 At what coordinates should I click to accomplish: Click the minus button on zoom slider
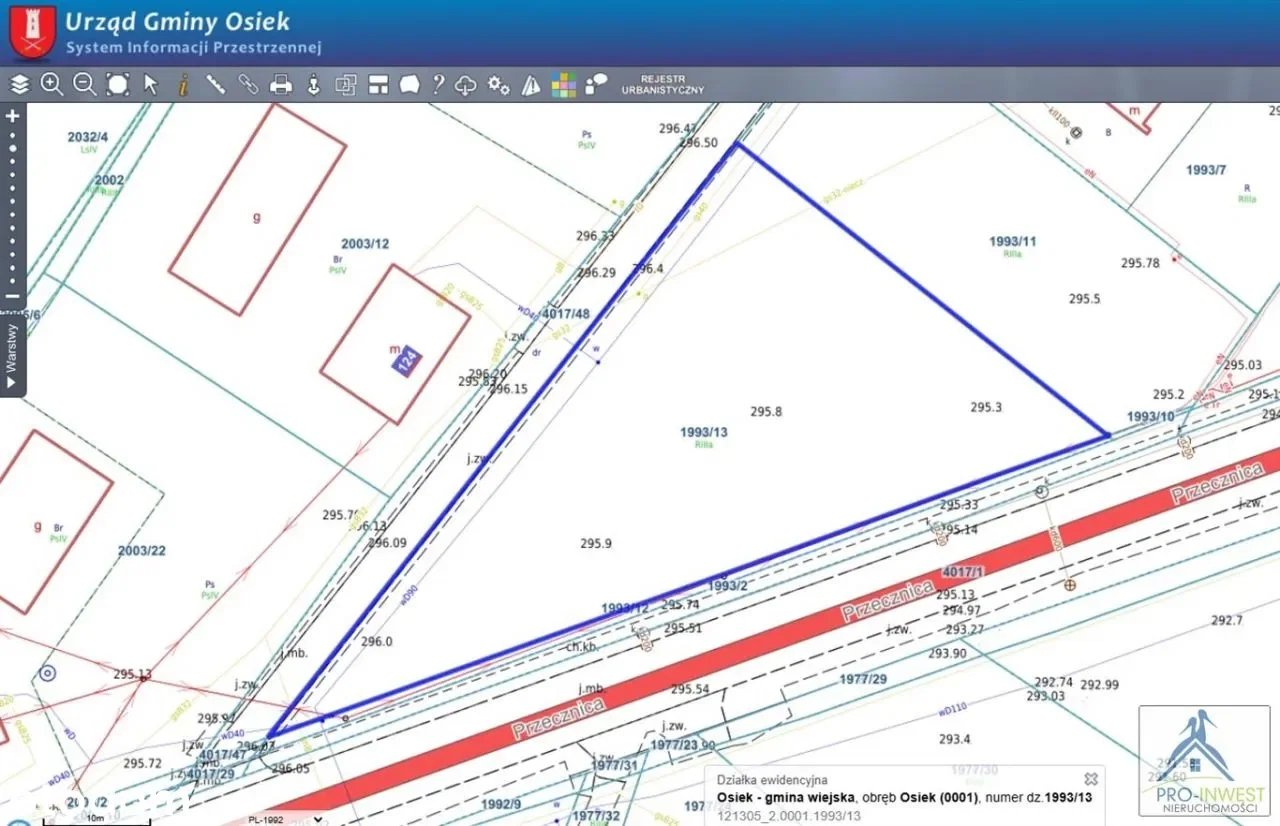tap(13, 296)
